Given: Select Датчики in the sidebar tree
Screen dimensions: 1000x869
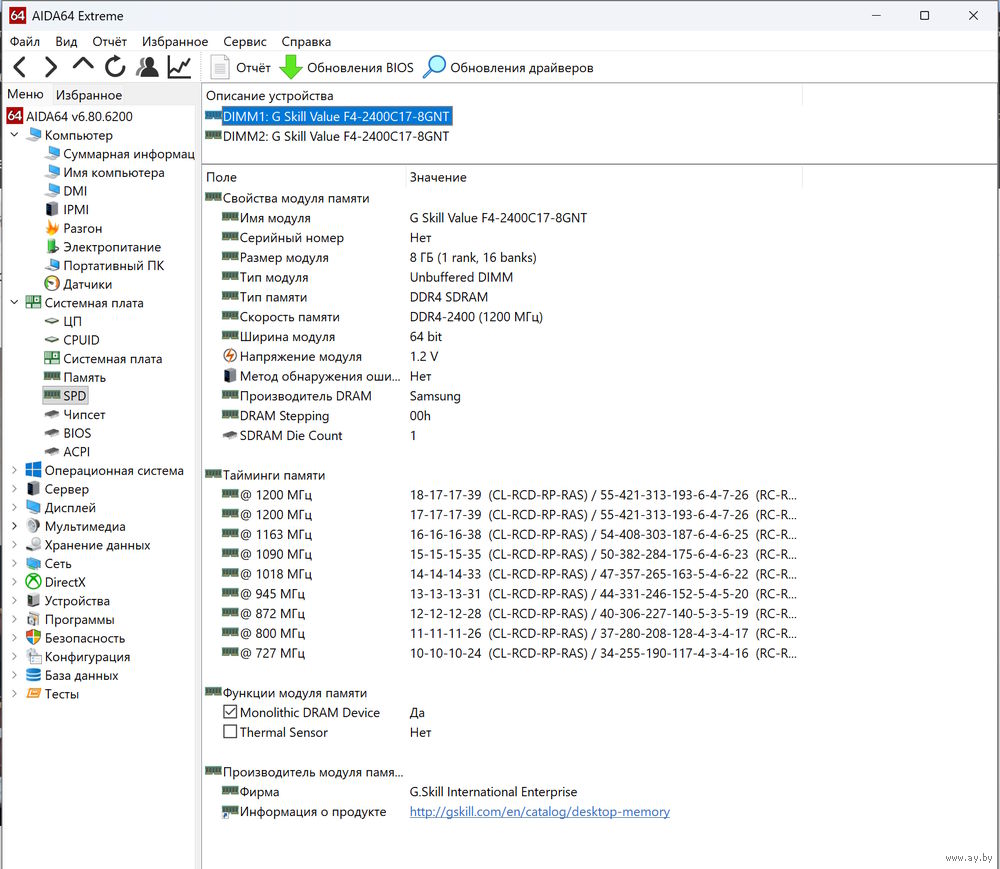Looking at the screenshot, I should pos(87,284).
